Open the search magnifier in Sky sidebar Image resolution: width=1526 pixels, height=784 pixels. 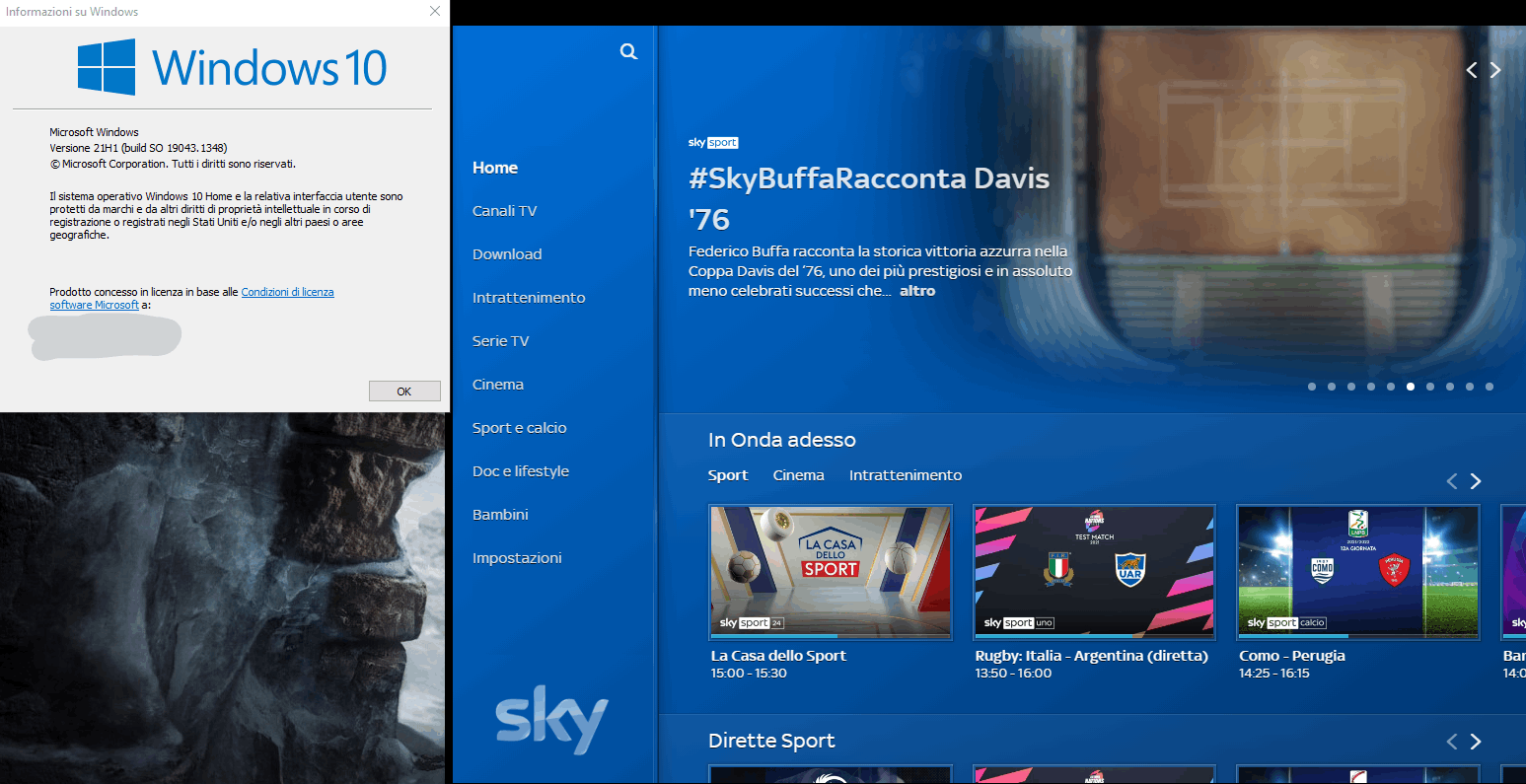coord(628,51)
